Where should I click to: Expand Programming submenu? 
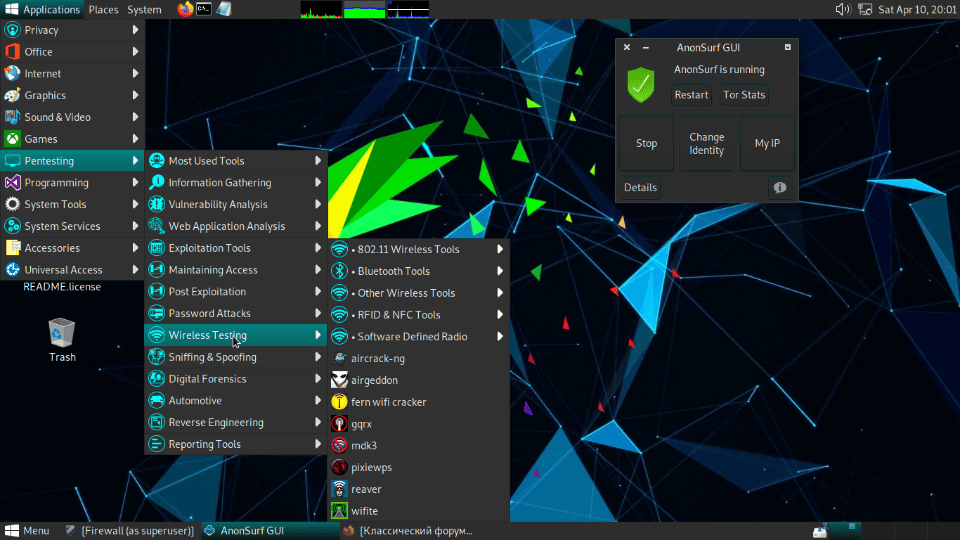tap(72, 182)
